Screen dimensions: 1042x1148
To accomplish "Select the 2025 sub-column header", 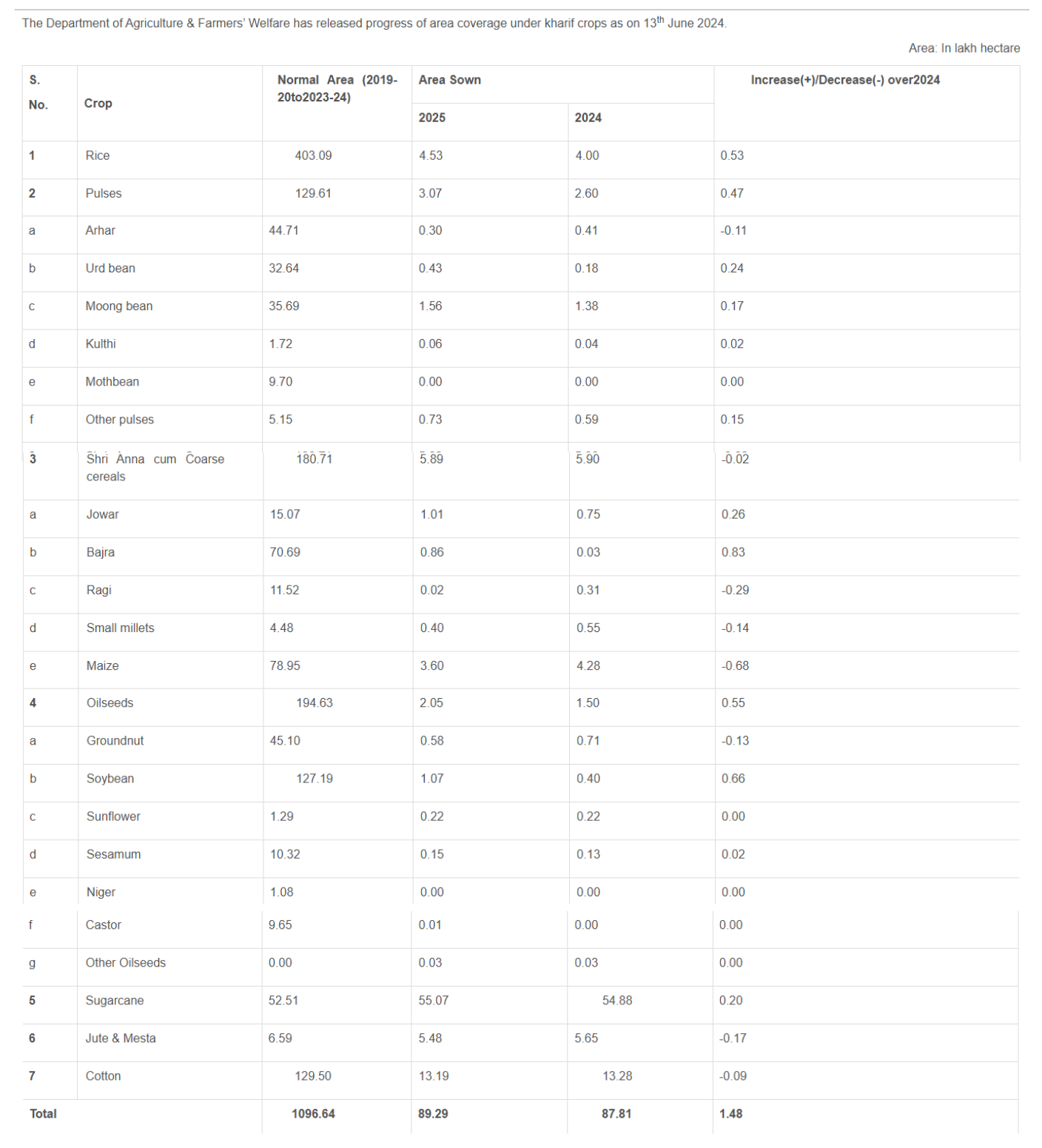I will click(x=432, y=118).
